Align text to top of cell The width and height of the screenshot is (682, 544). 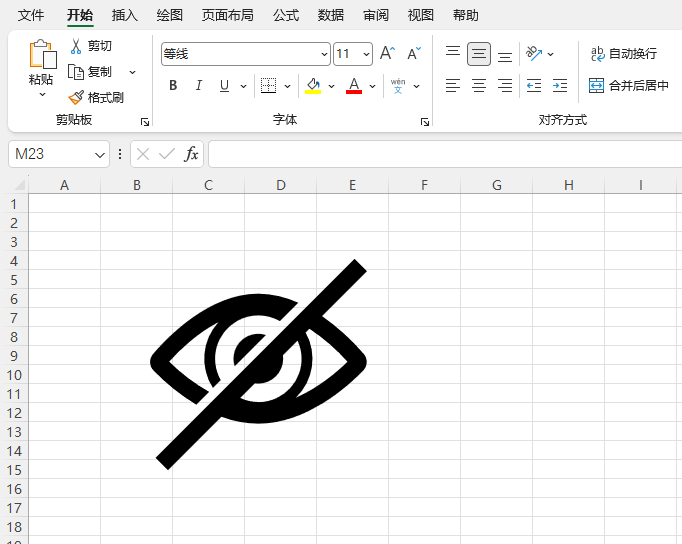pos(453,53)
